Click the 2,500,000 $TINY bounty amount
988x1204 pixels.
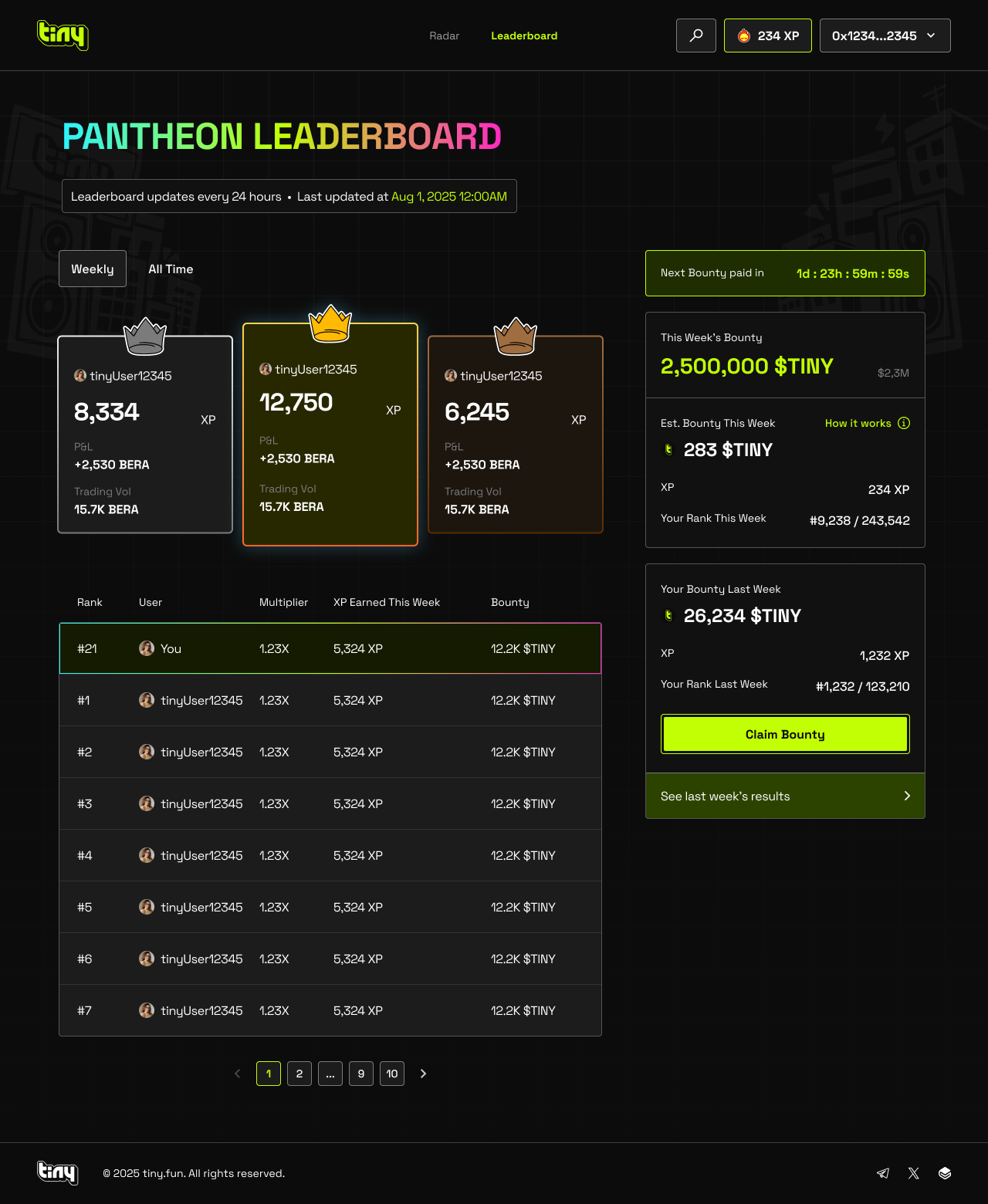tap(747, 366)
